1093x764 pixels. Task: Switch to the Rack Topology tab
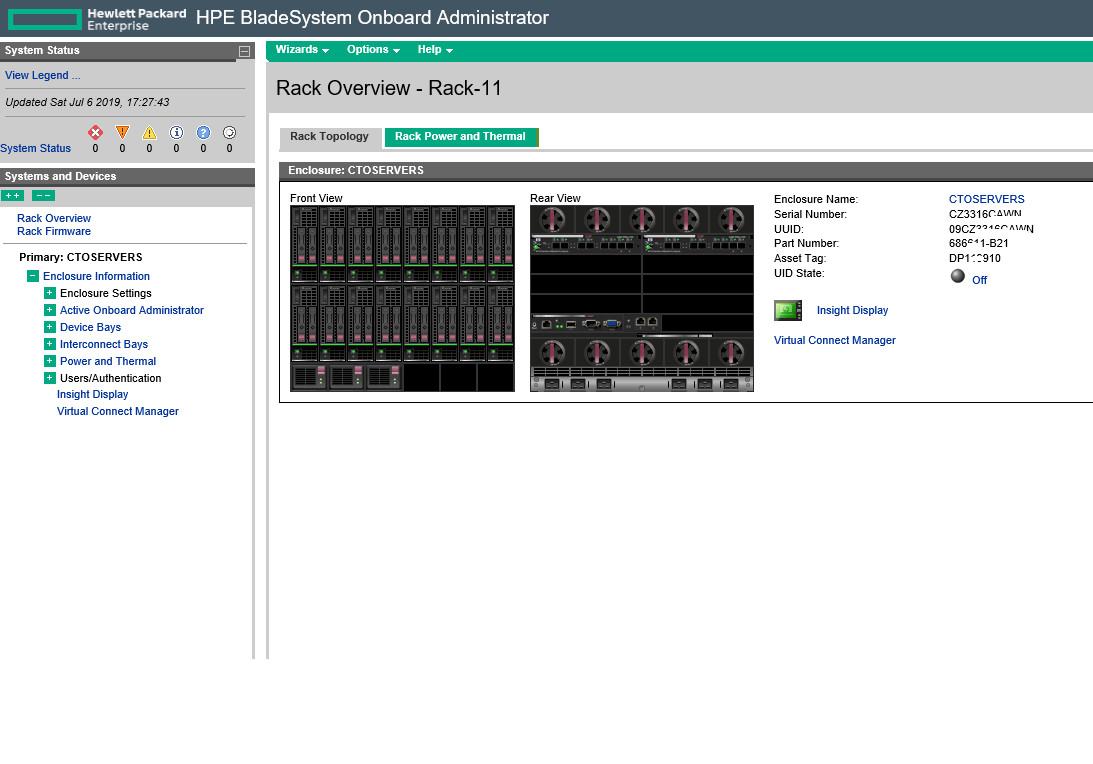point(330,137)
